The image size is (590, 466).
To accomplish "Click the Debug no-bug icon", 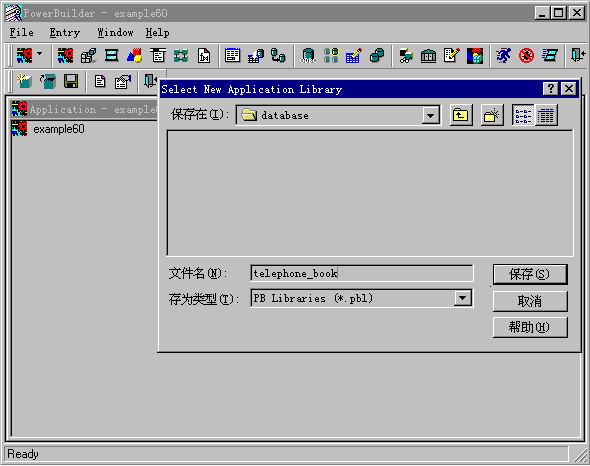I will pos(526,56).
